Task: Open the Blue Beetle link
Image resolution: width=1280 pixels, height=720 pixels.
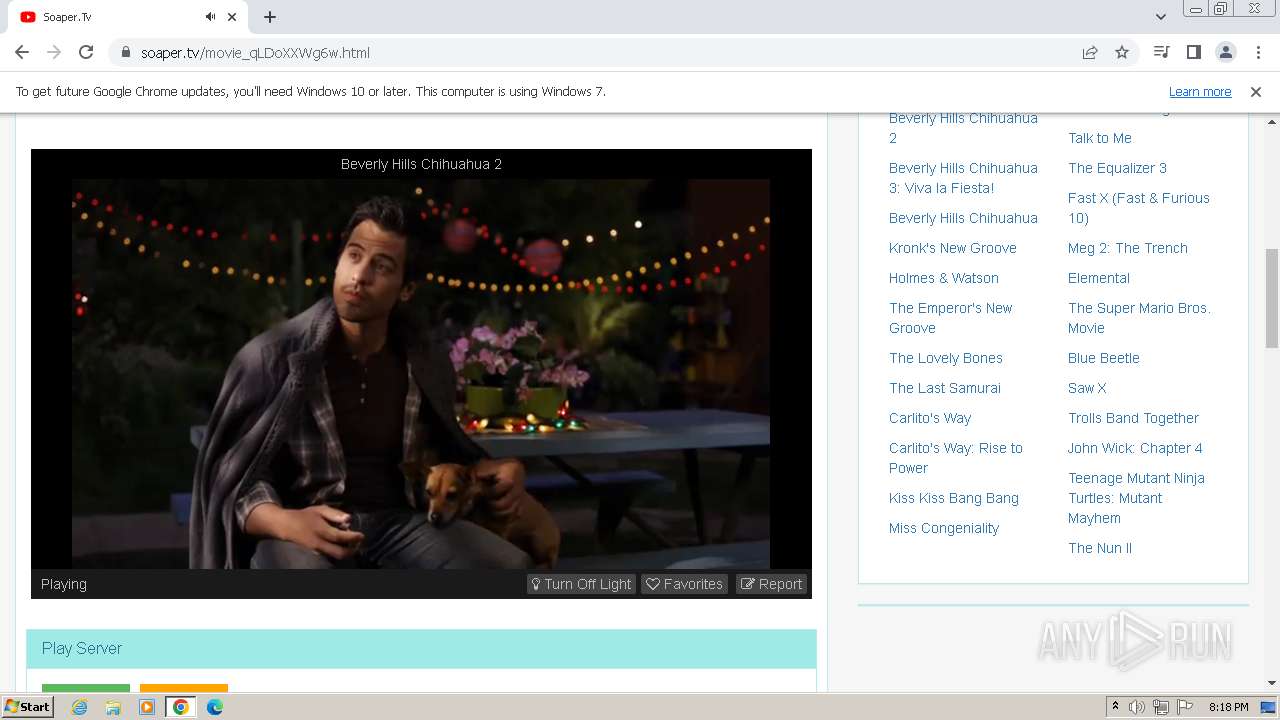Action: pos(1103,358)
